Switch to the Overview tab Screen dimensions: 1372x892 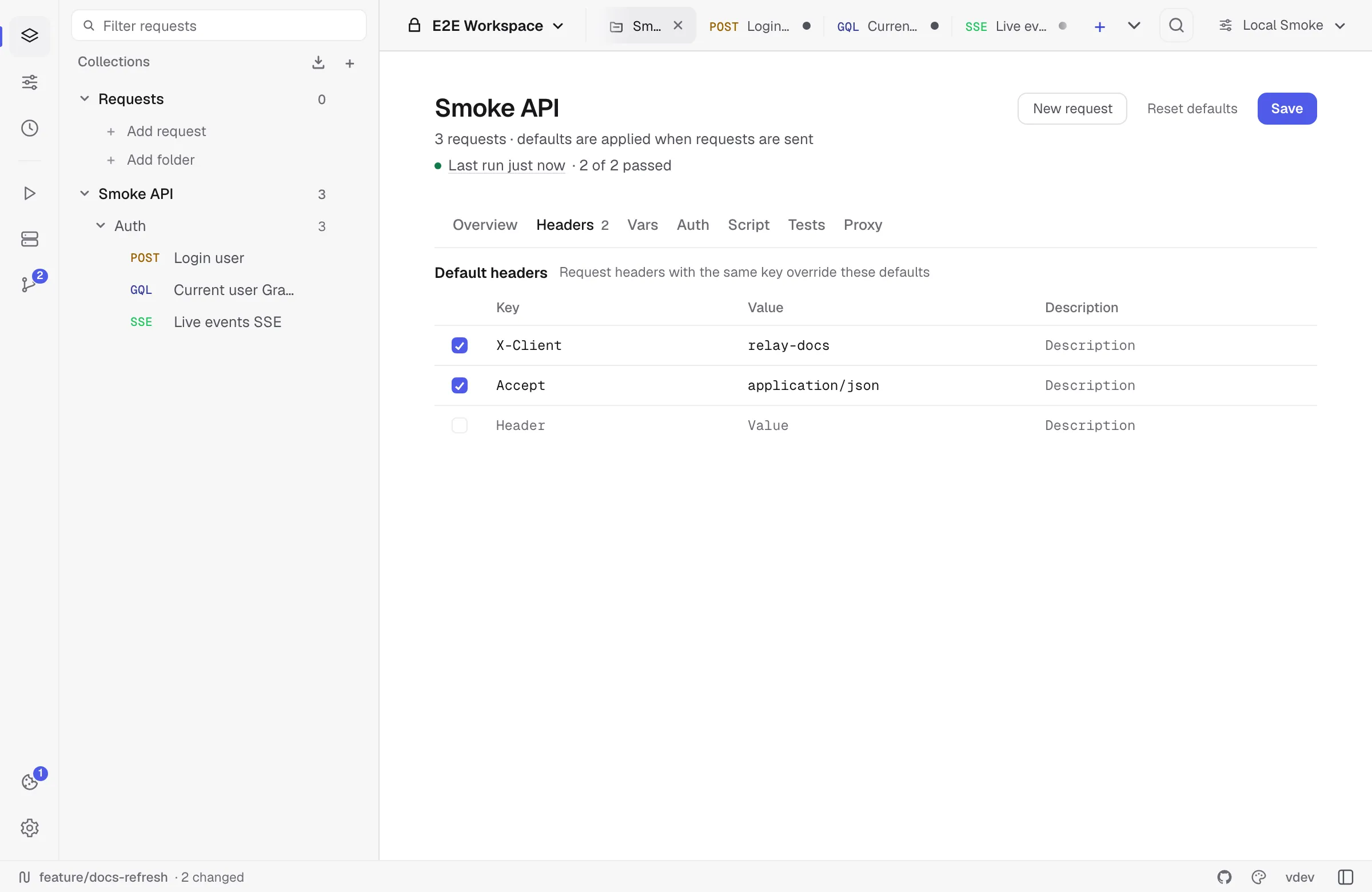tap(484, 225)
